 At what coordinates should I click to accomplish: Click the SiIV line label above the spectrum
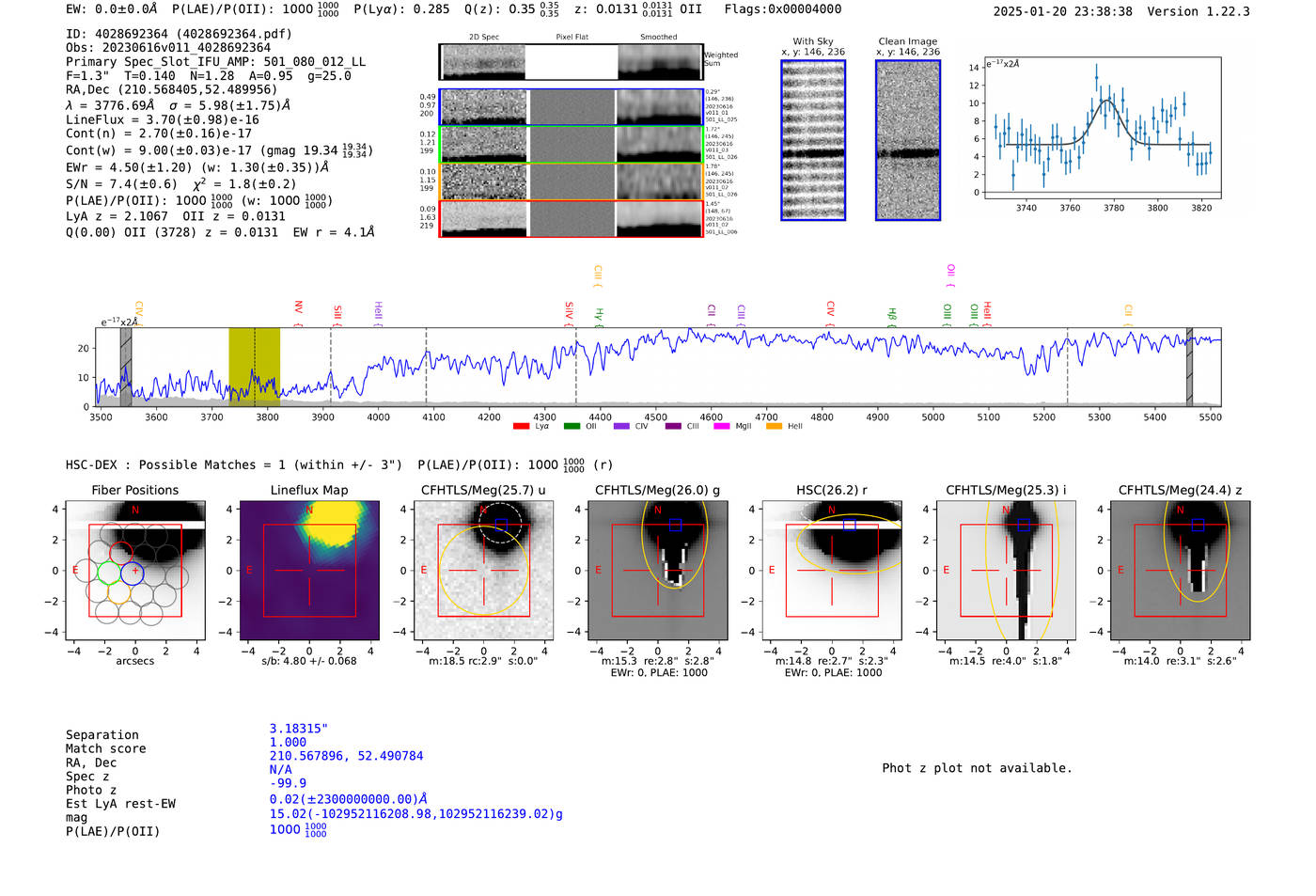pyautogui.click(x=569, y=313)
